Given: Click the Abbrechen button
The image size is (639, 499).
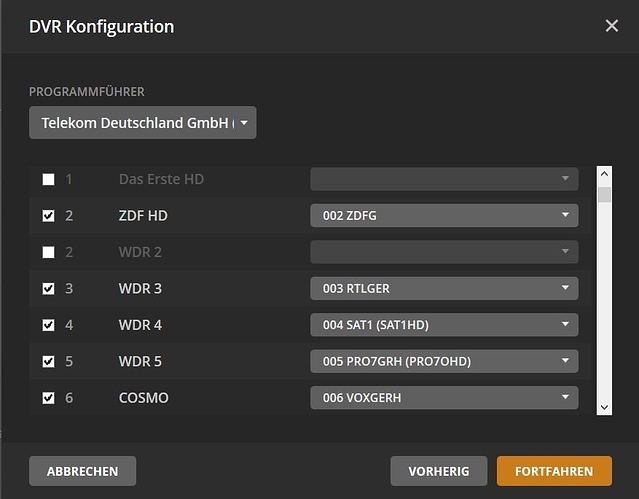Looking at the screenshot, I should [x=82, y=471].
